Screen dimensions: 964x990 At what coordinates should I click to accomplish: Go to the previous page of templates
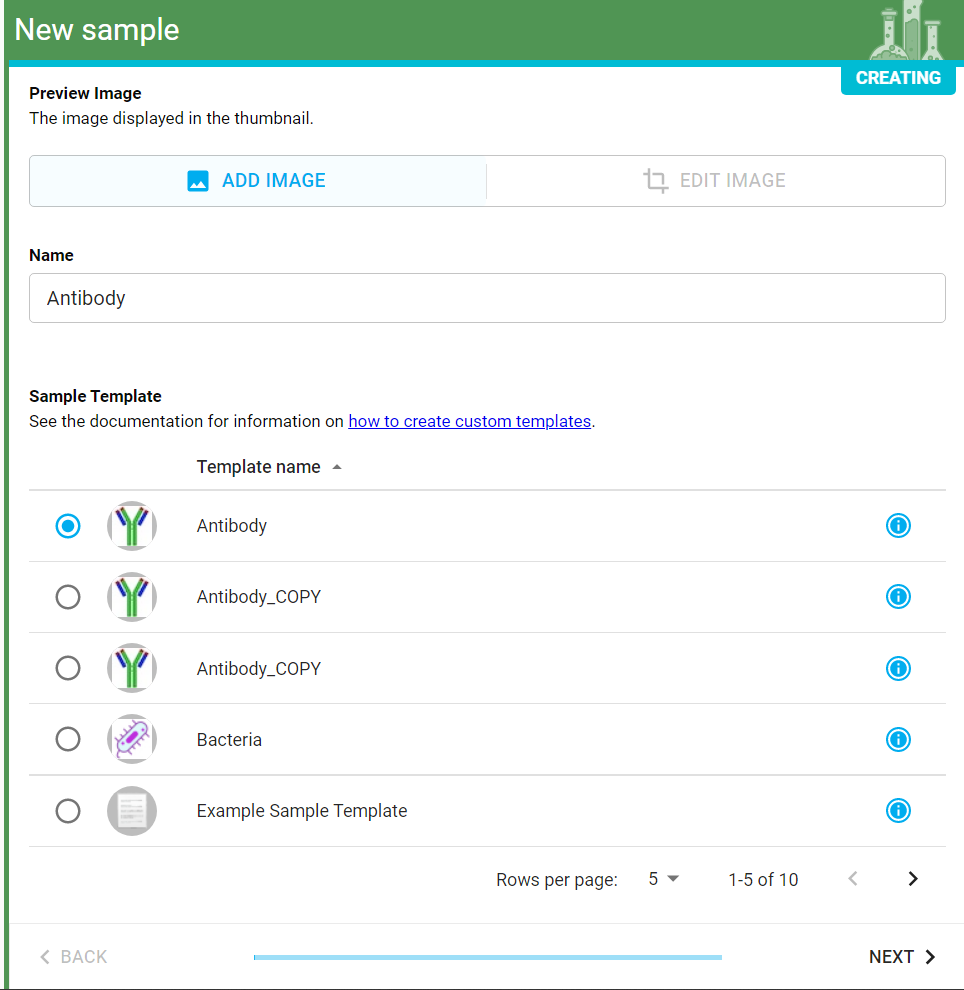pyautogui.click(x=853, y=879)
